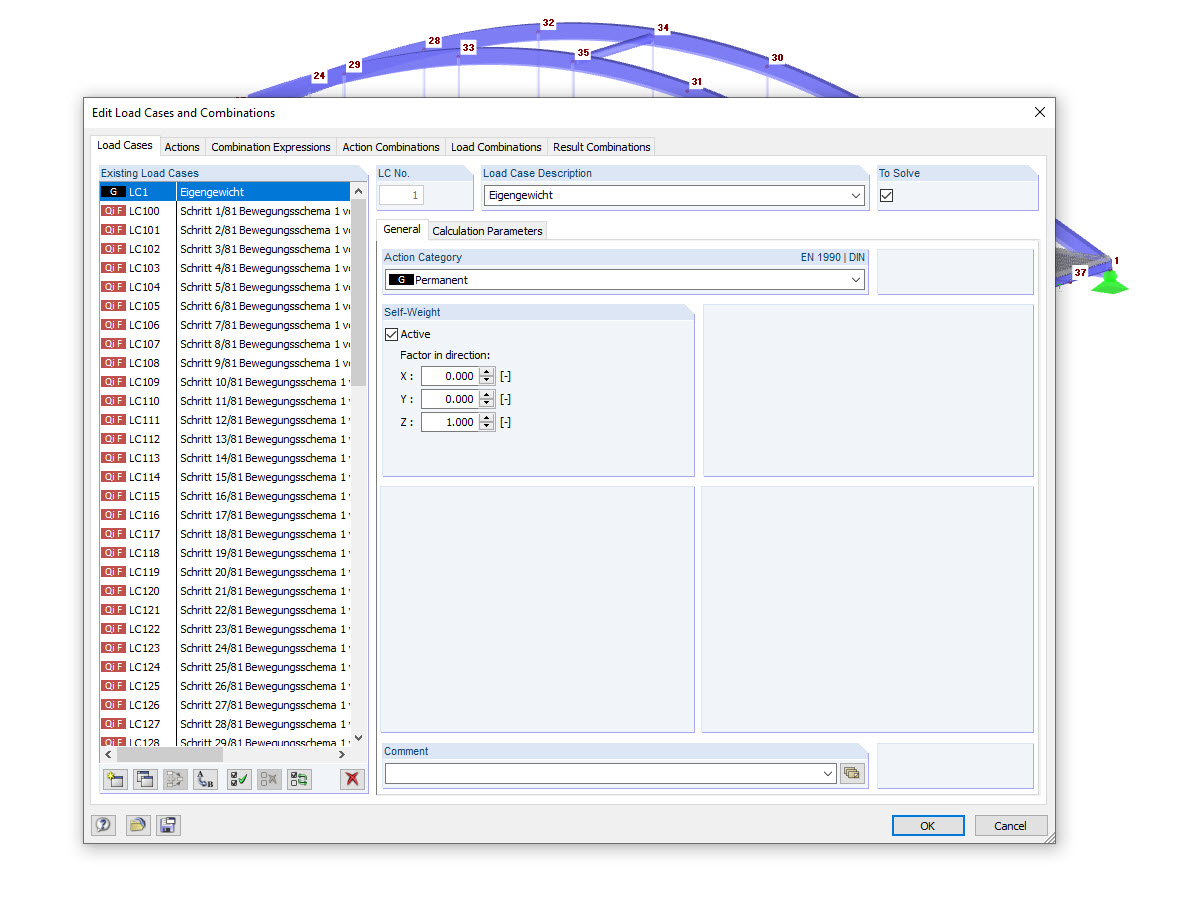Select the check-all load cases icon
1200x900 pixels.
click(238, 779)
